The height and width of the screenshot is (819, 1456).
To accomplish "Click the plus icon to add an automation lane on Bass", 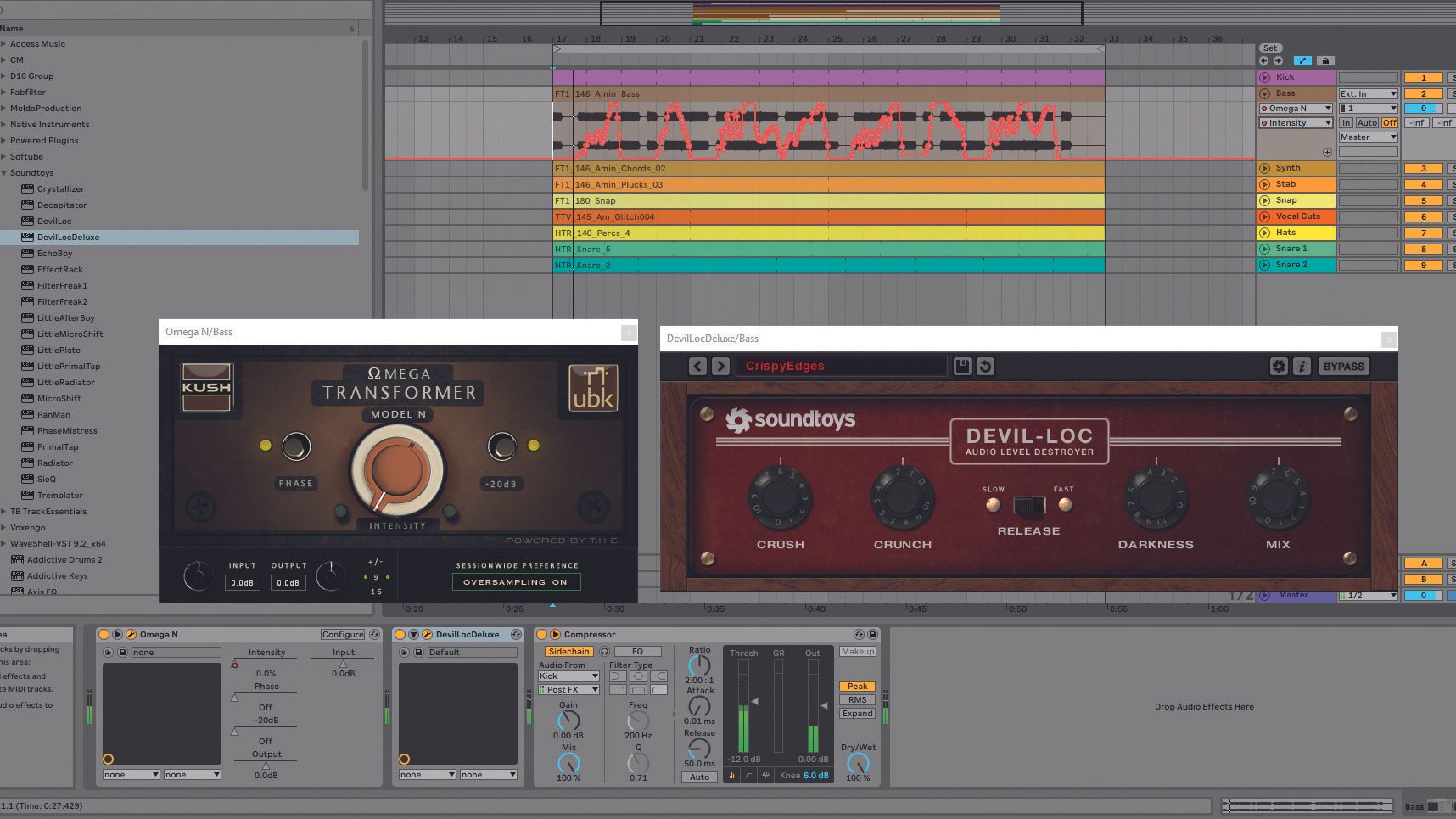I will tap(1327, 152).
